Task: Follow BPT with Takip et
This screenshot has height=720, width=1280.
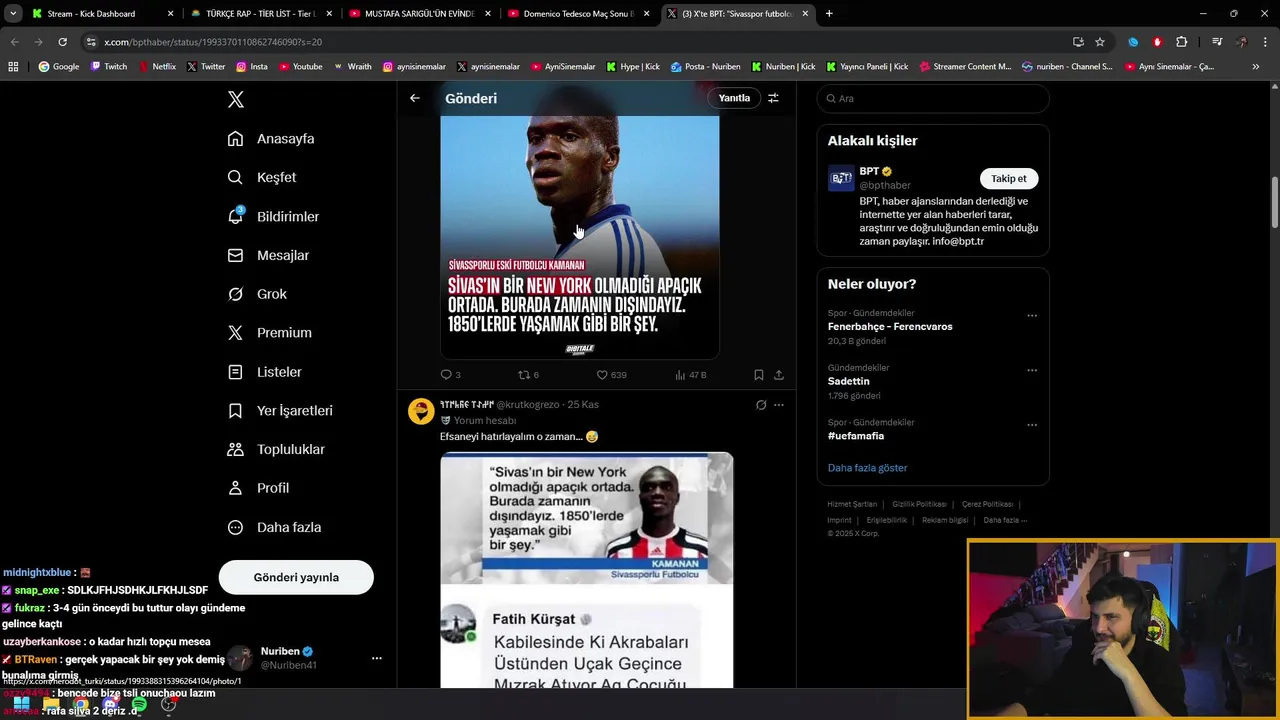Action: 1008,178
